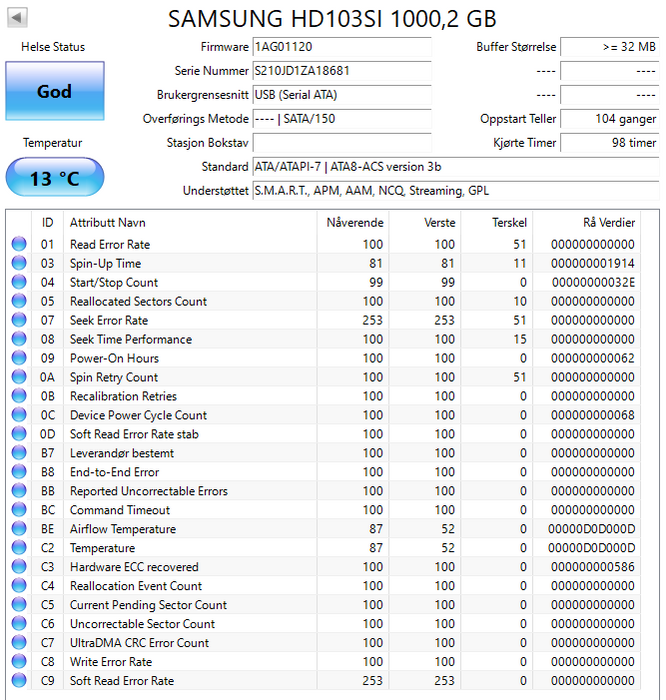Click the serial number field S210JD1ZA18681
Viewport: 666px width, 700px height.
[x=342, y=71]
